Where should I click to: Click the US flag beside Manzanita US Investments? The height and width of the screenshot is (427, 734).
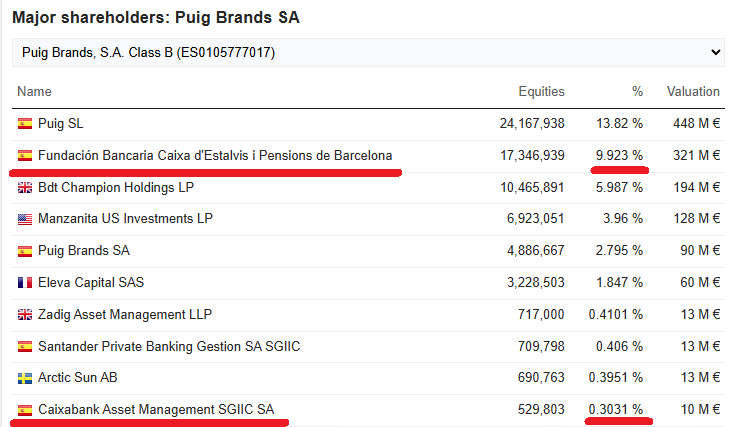click(25, 219)
